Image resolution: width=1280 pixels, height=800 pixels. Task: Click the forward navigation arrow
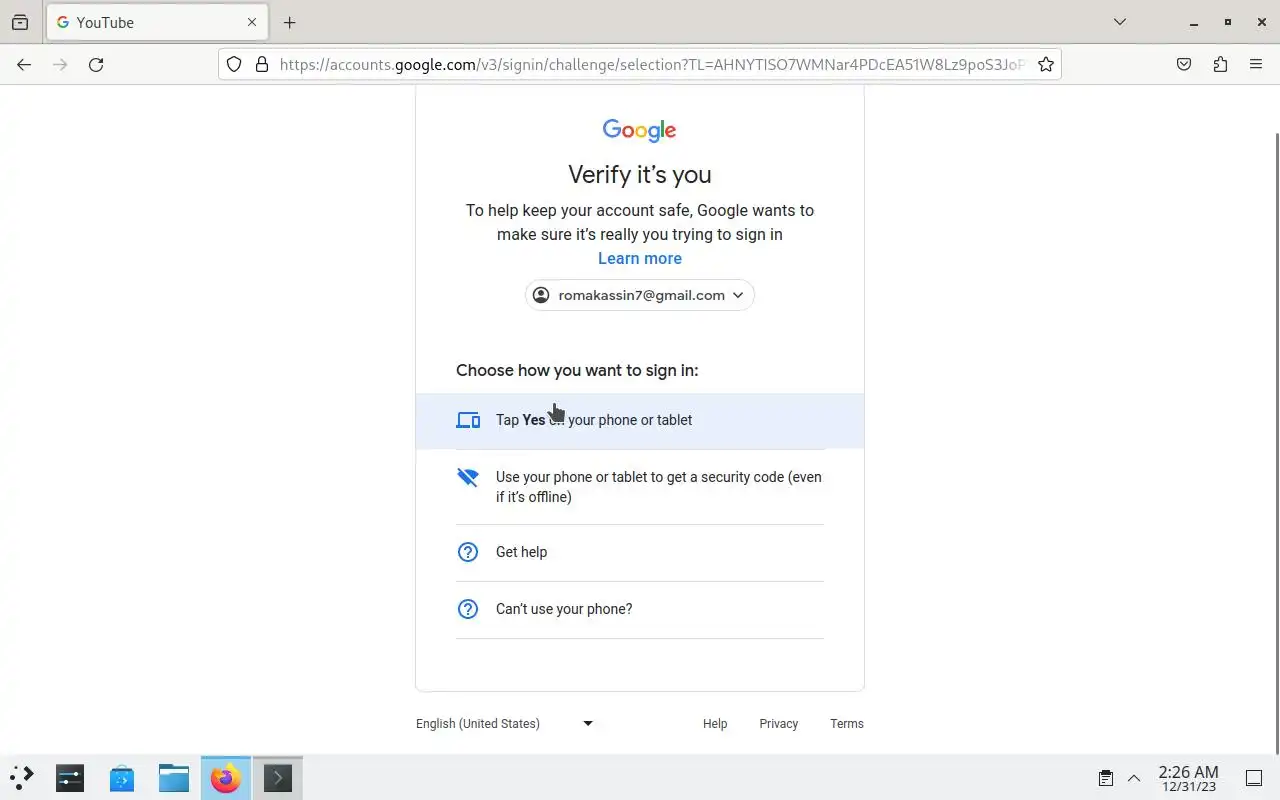[60, 64]
